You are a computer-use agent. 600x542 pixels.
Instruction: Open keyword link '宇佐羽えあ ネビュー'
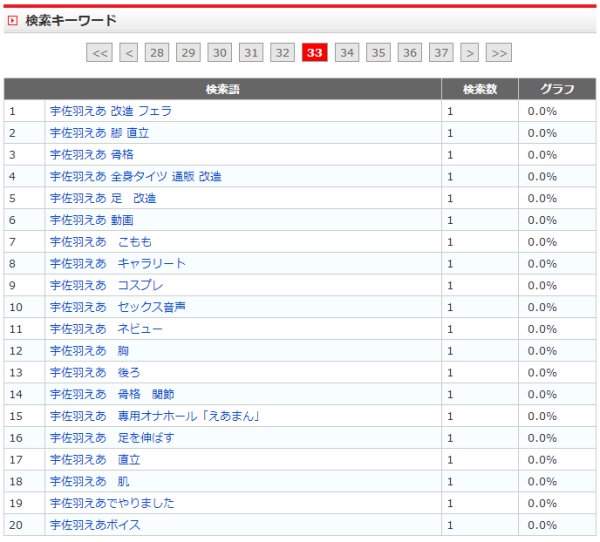click(106, 329)
